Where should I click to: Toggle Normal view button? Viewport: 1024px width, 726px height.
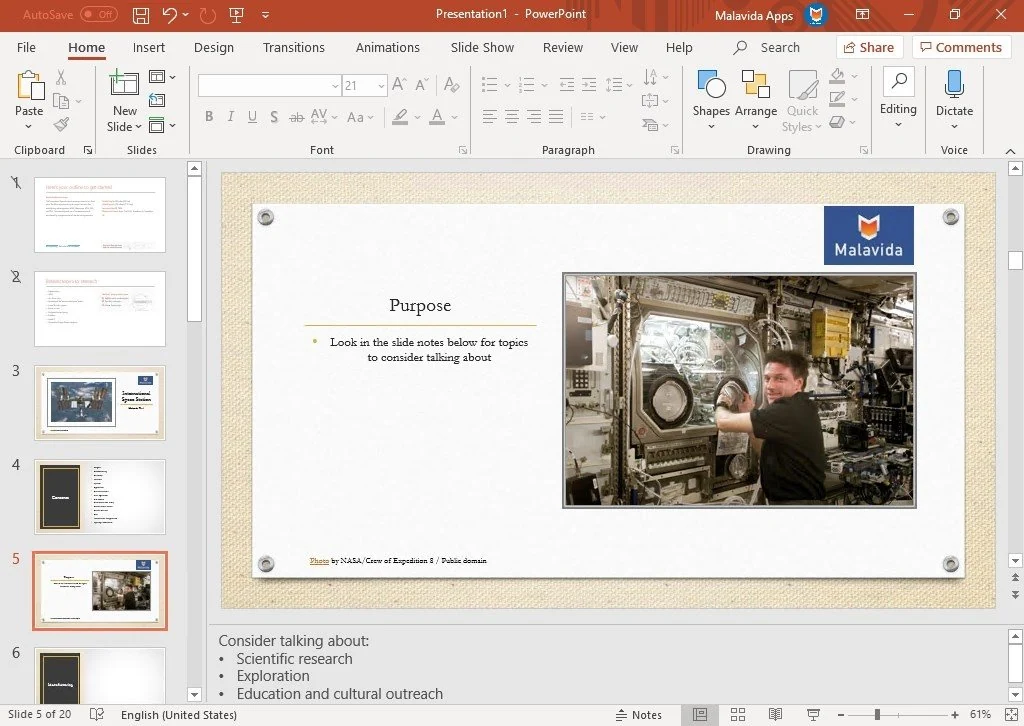pos(700,715)
